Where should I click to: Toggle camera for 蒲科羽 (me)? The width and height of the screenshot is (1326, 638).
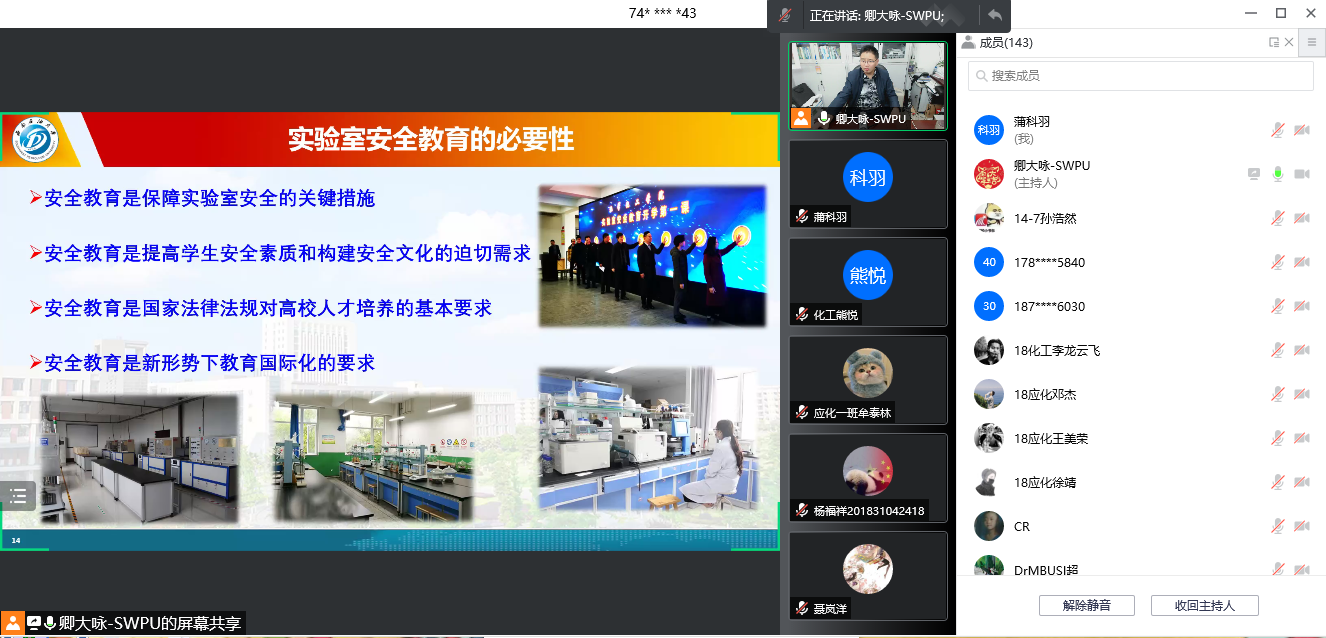[x=1301, y=130]
